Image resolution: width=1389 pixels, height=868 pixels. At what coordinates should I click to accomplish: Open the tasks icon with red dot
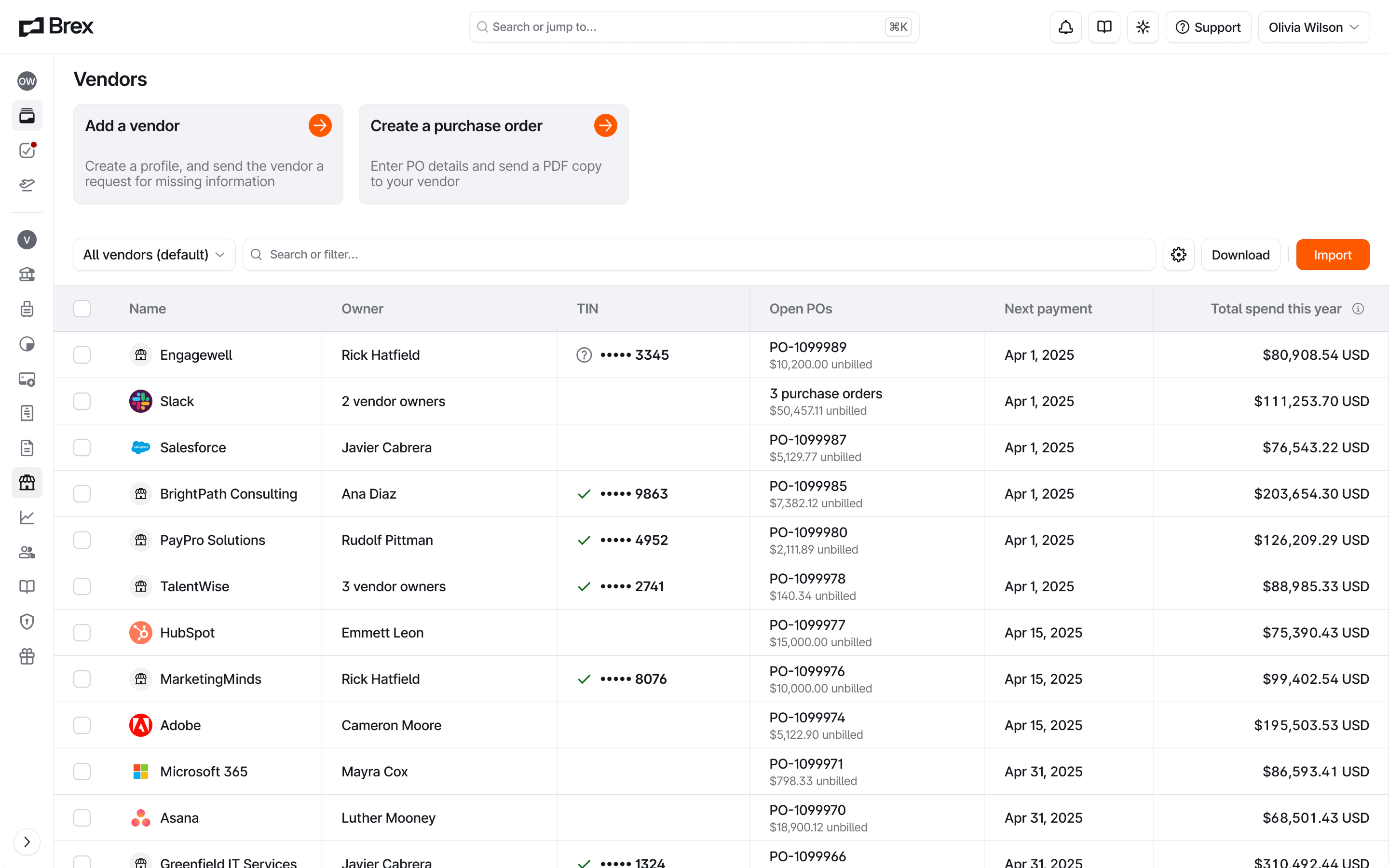pyautogui.click(x=27, y=150)
